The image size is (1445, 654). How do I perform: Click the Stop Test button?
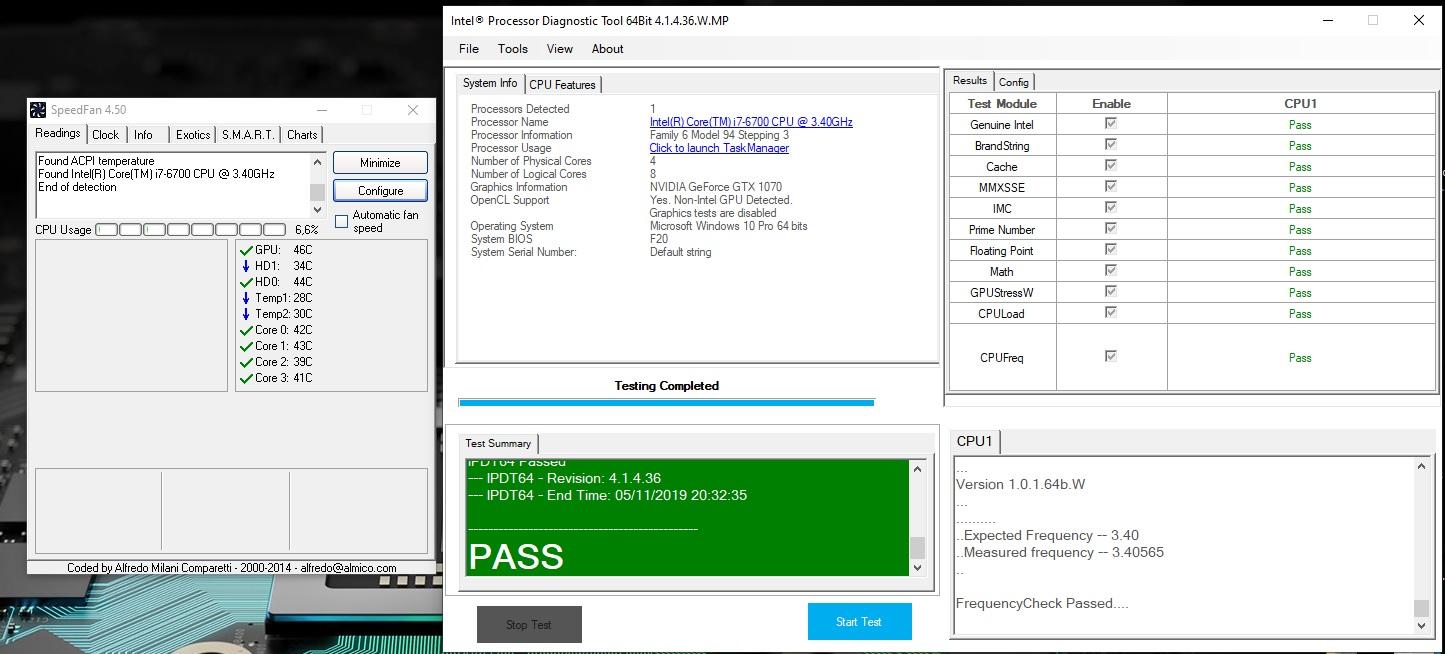529,624
